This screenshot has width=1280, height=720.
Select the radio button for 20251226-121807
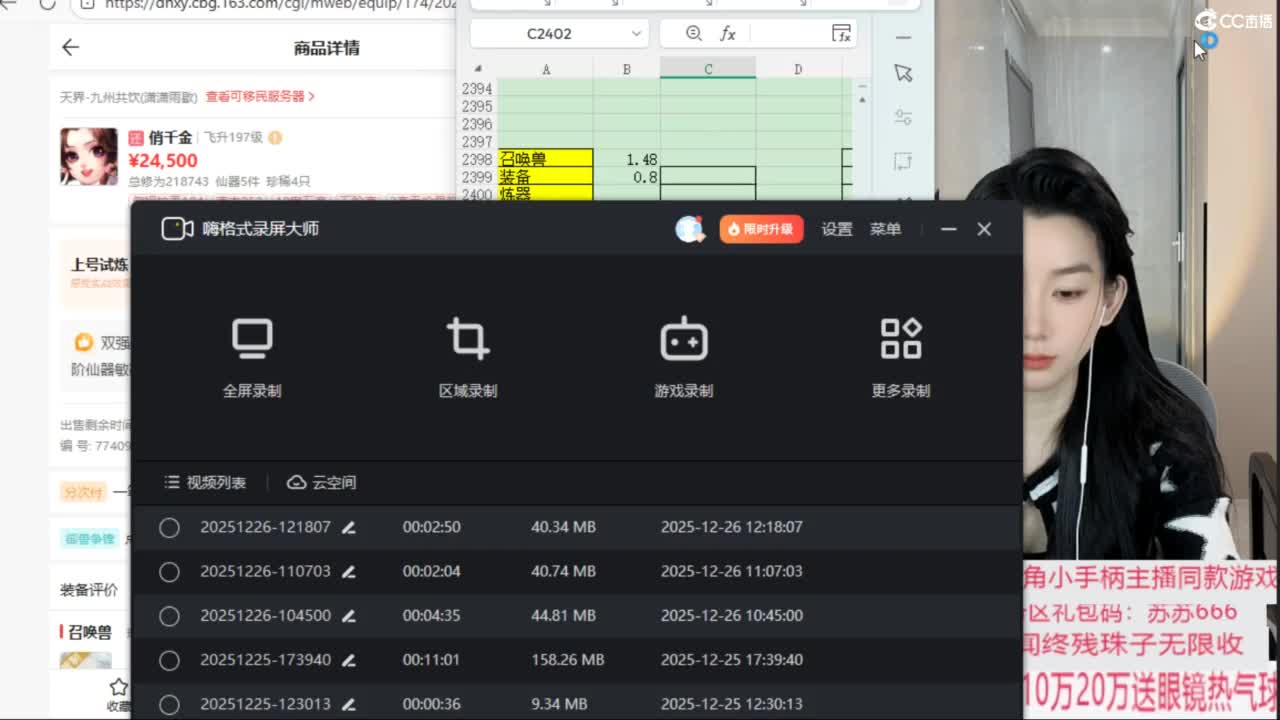tap(169, 528)
